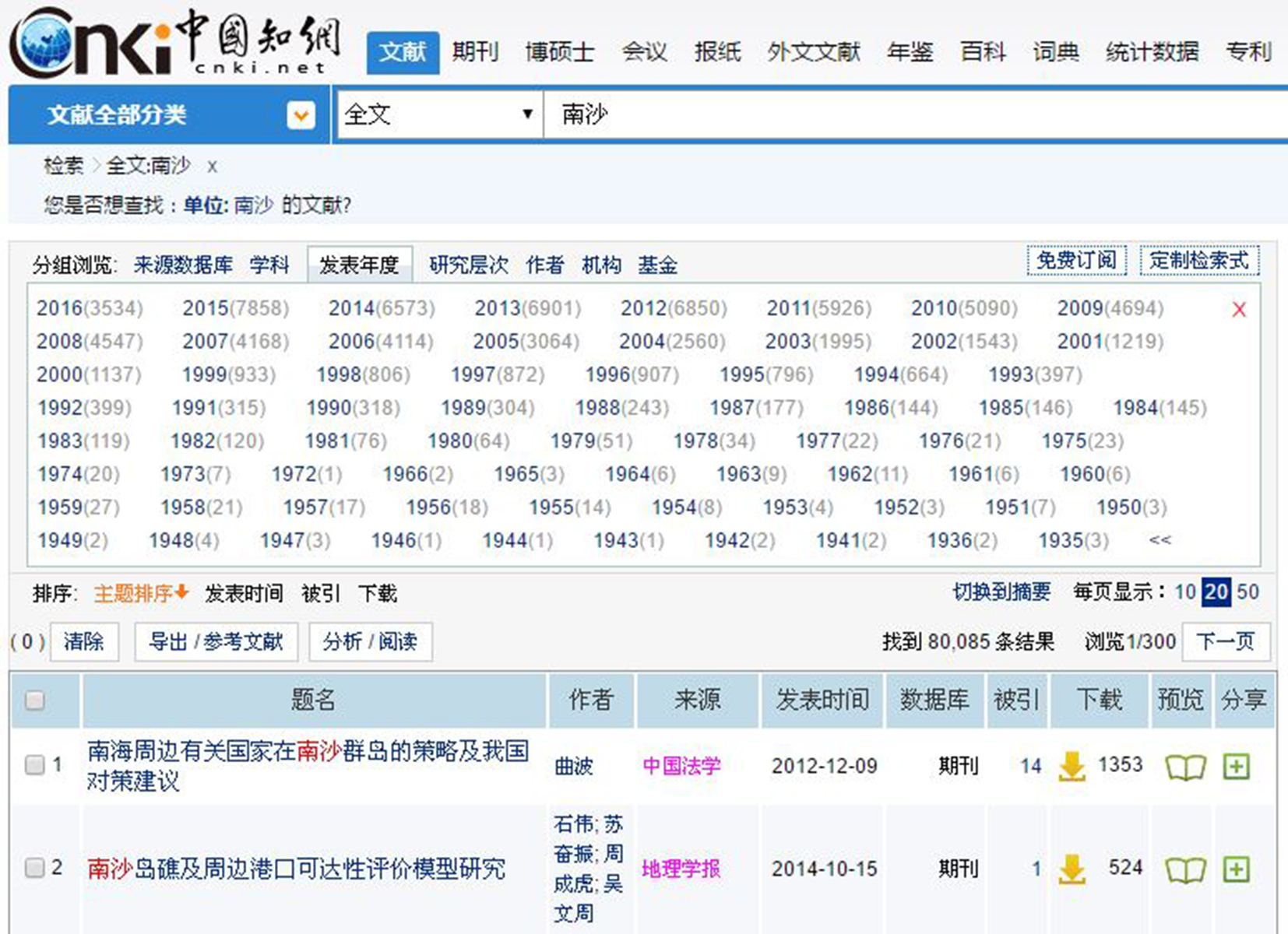Image resolution: width=1288 pixels, height=934 pixels.
Task: Check the box for result 1
Action: (x=34, y=765)
